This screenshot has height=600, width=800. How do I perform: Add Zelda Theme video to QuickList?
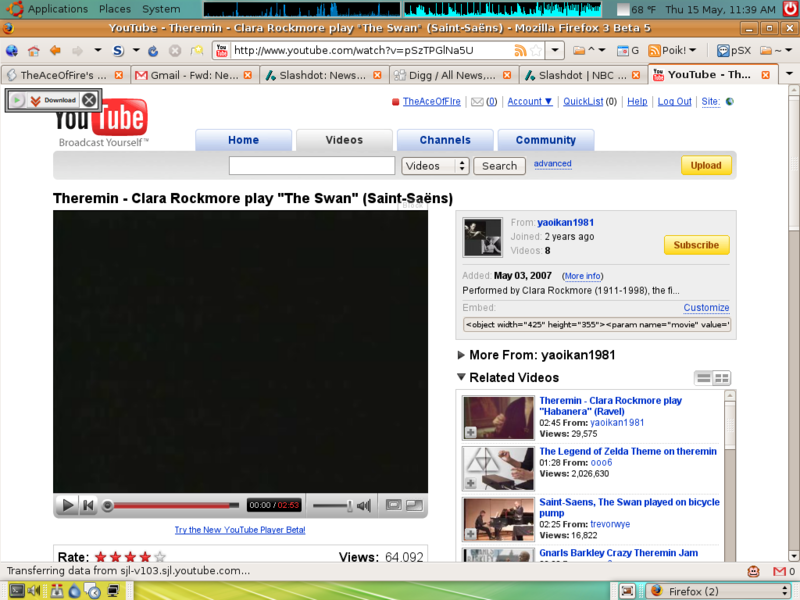470,483
